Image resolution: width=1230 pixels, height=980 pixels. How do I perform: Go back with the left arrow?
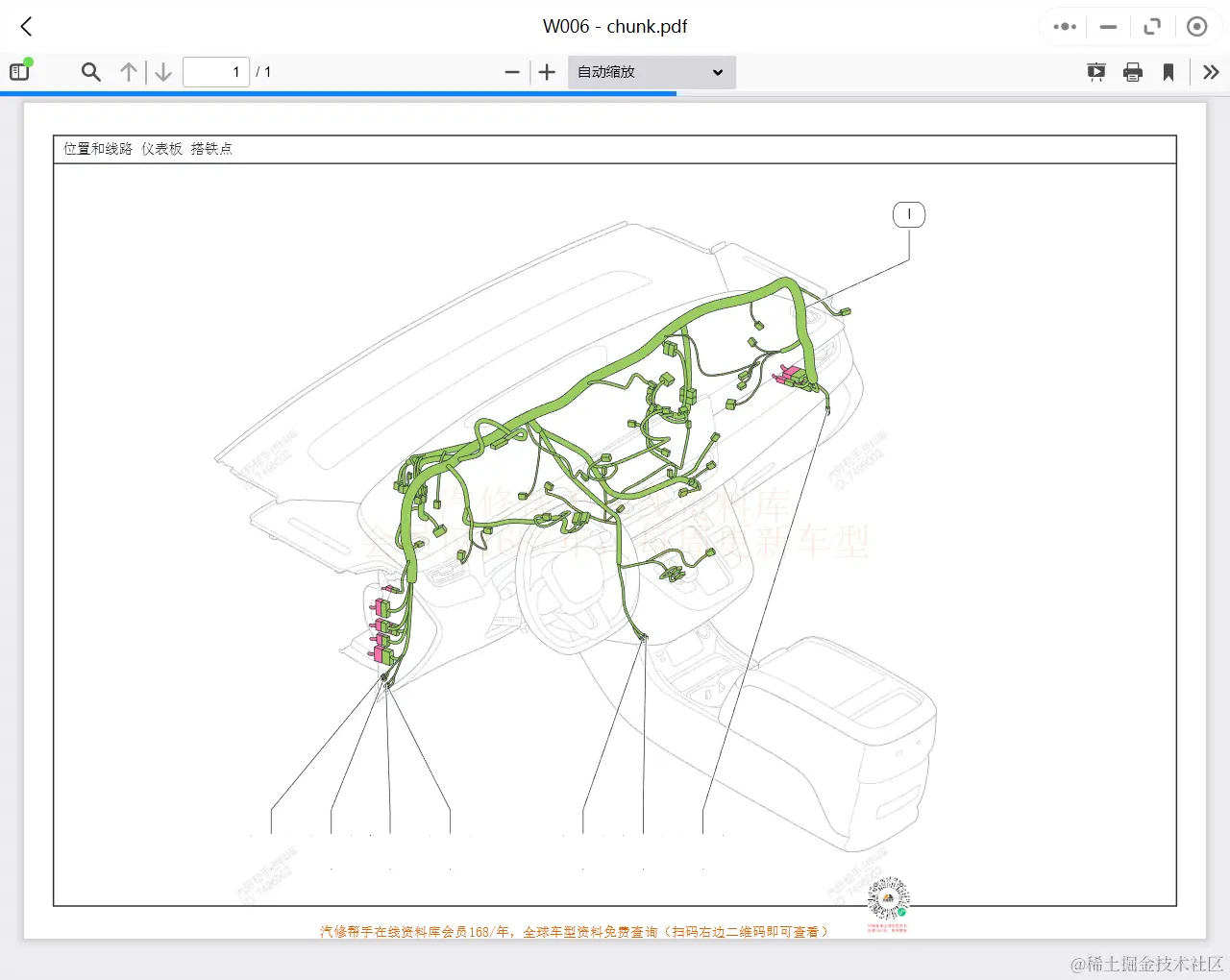point(27,27)
